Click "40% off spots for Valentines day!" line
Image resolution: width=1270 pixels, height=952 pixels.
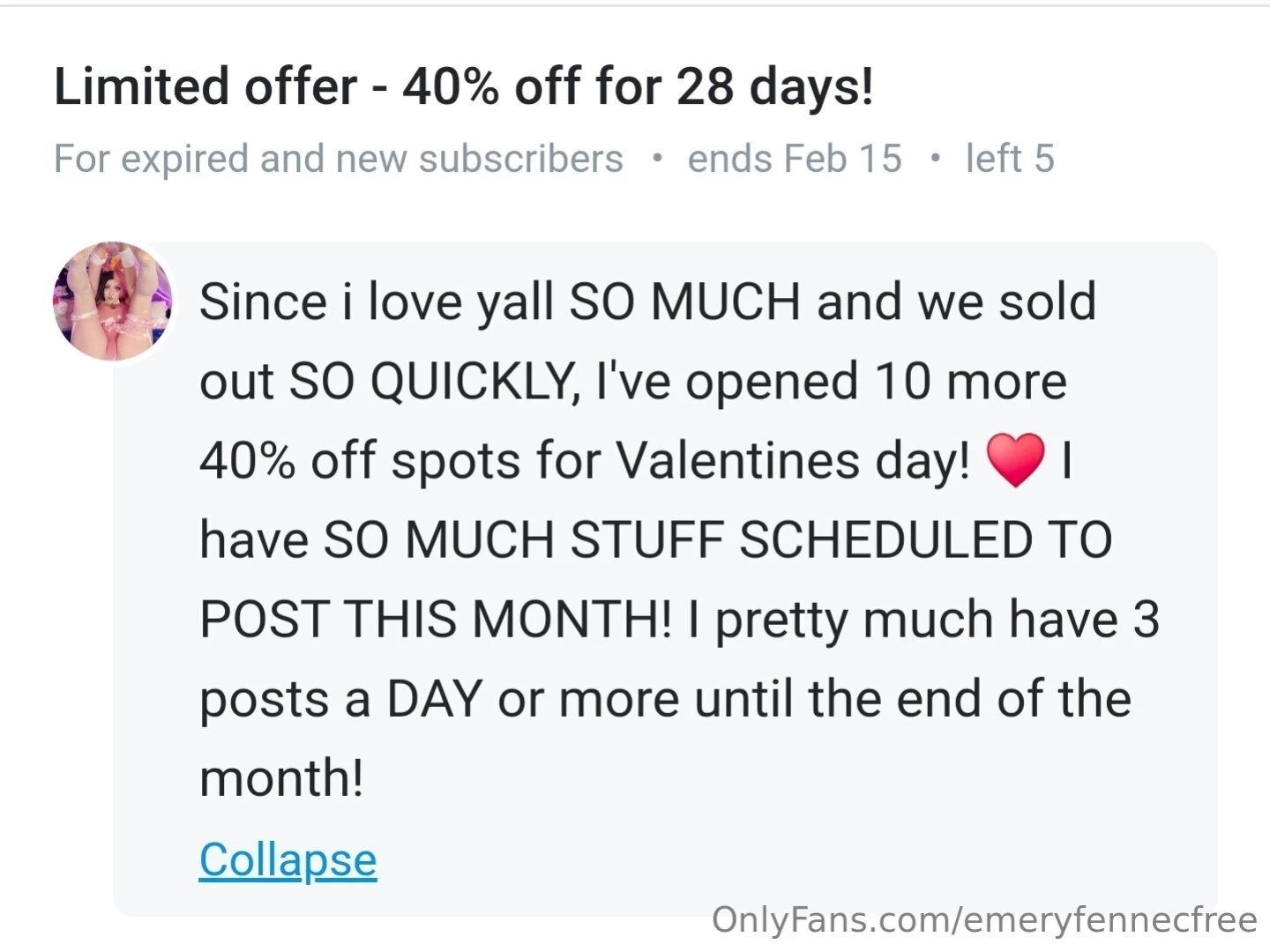click(584, 461)
